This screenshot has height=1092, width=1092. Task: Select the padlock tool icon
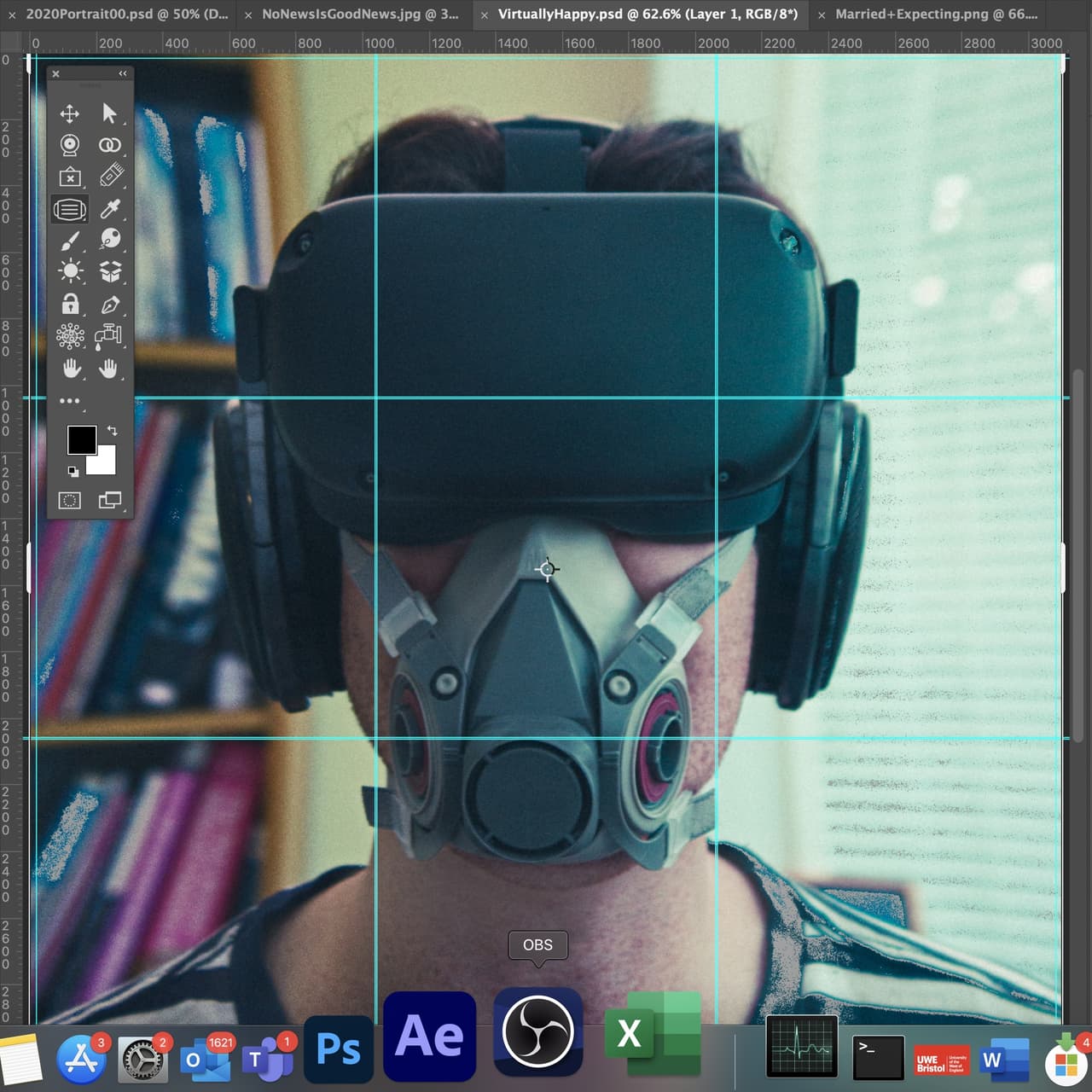[70, 304]
